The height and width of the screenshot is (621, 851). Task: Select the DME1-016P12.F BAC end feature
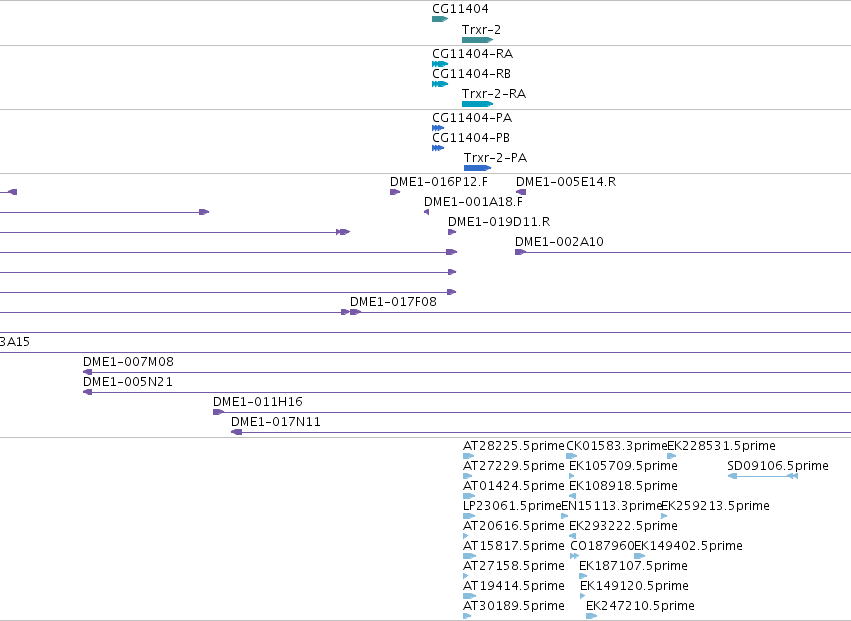(x=395, y=192)
